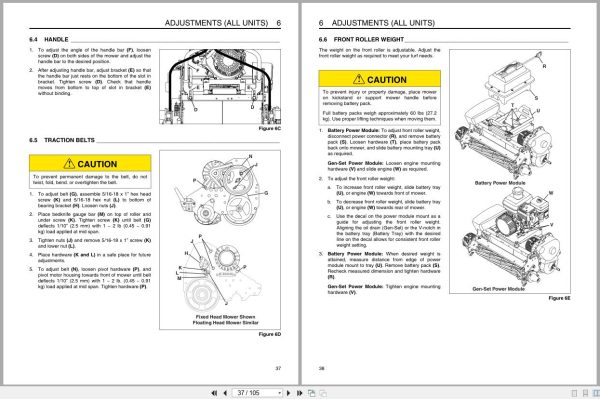Viewport: 600px width, 399px height.
Task: Click the Figure 6C caption
Action: (x=269, y=129)
